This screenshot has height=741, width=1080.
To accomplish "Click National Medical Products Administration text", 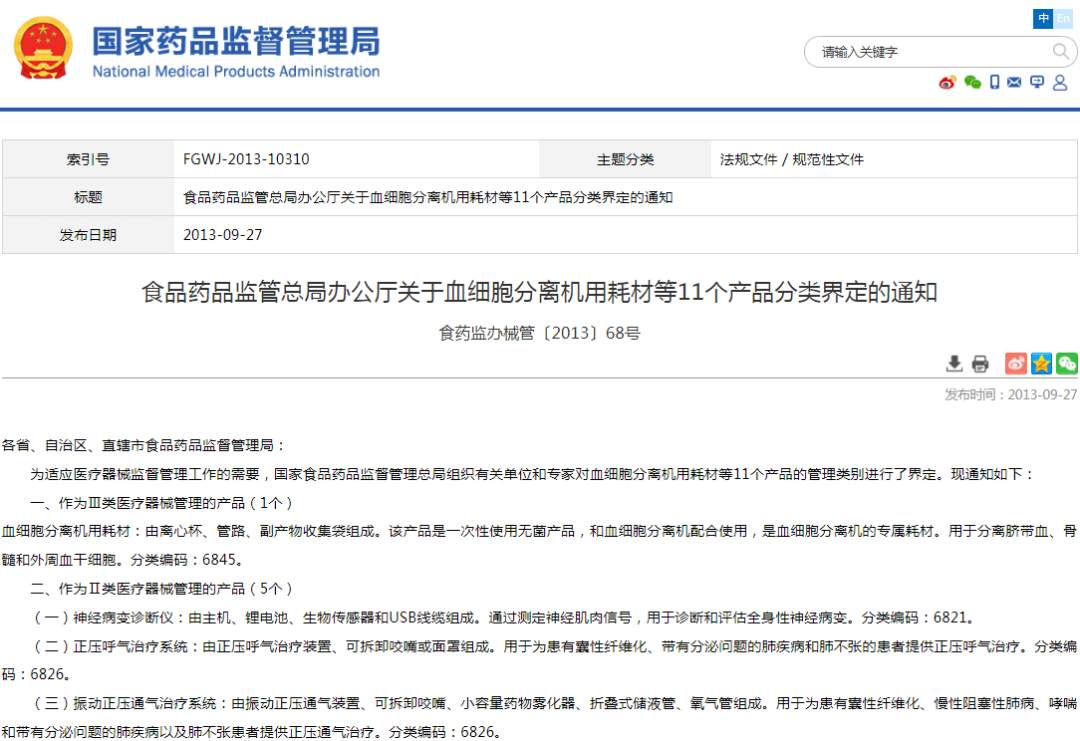I will pyautogui.click(x=236, y=72).
